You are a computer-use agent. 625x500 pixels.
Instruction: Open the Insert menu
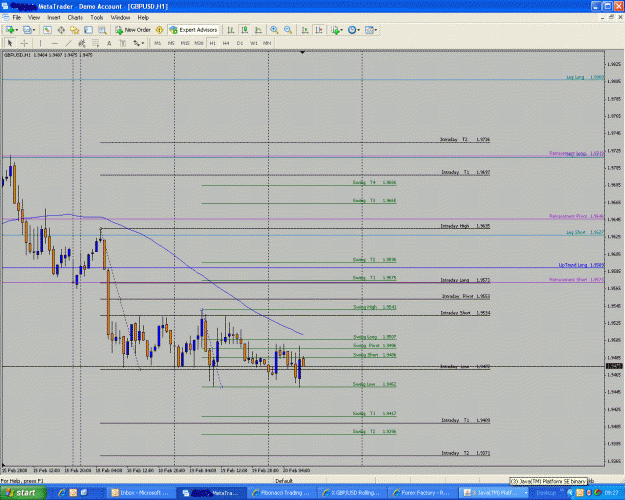tap(54, 18)
